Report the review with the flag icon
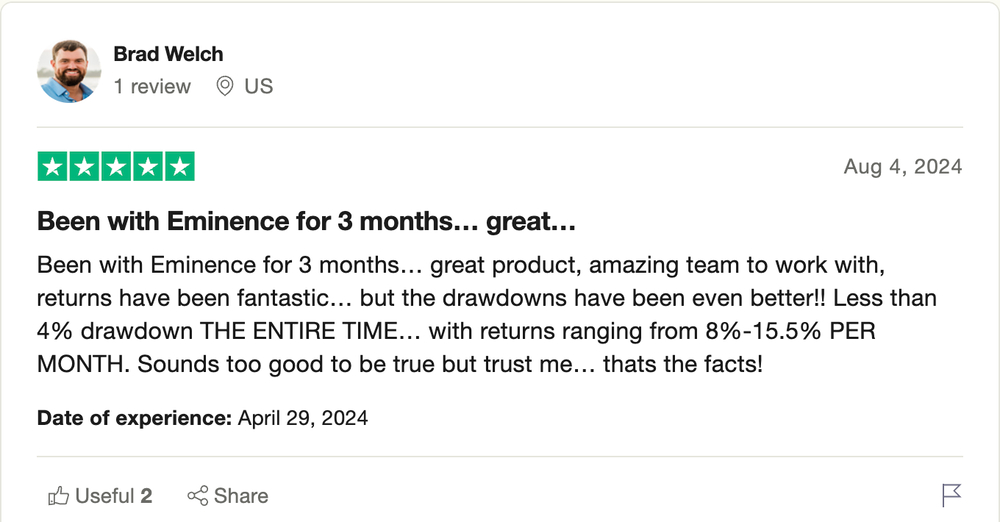This screenshot has height=522, width=1000. click(x=951, y=495)
